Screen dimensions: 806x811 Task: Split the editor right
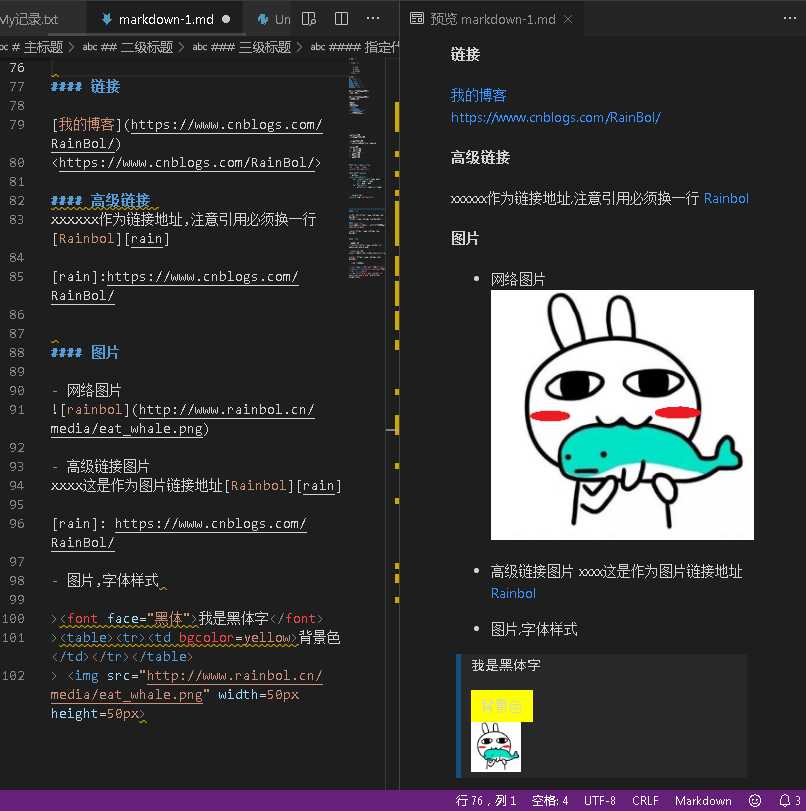pyautogui.click(x=341, y=19)
